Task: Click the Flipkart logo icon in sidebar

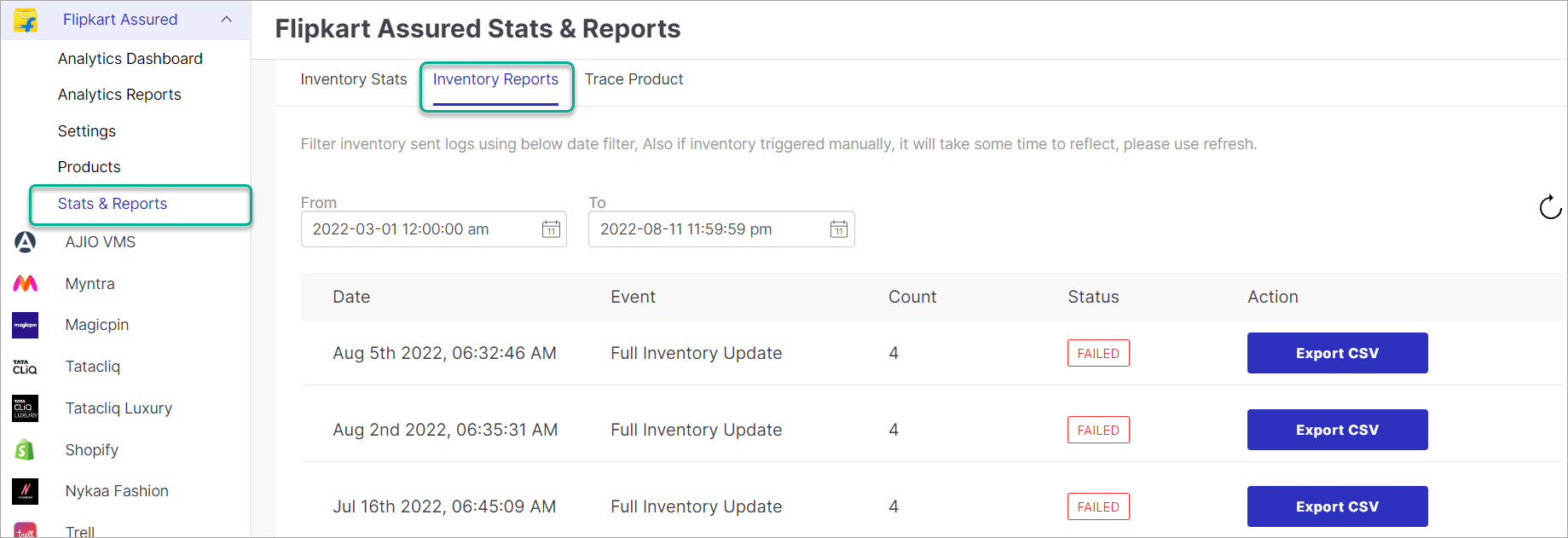Action: [26, 20]
